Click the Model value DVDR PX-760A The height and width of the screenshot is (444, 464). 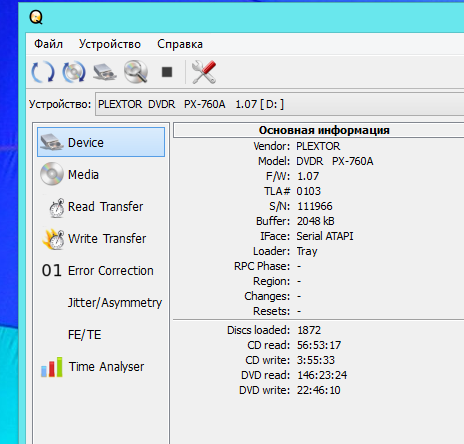(x=335, y=161)
